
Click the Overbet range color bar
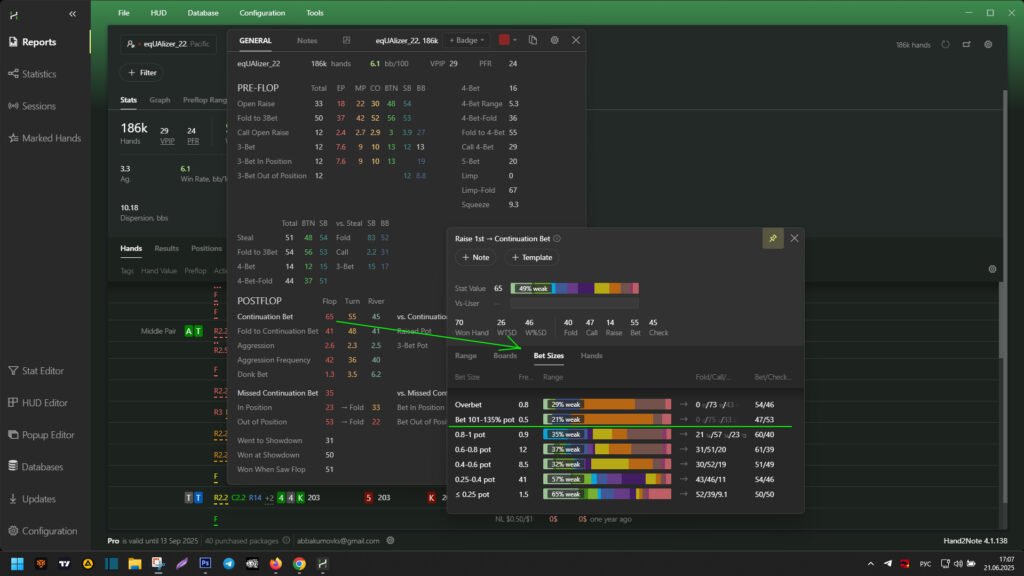point(606,404)
